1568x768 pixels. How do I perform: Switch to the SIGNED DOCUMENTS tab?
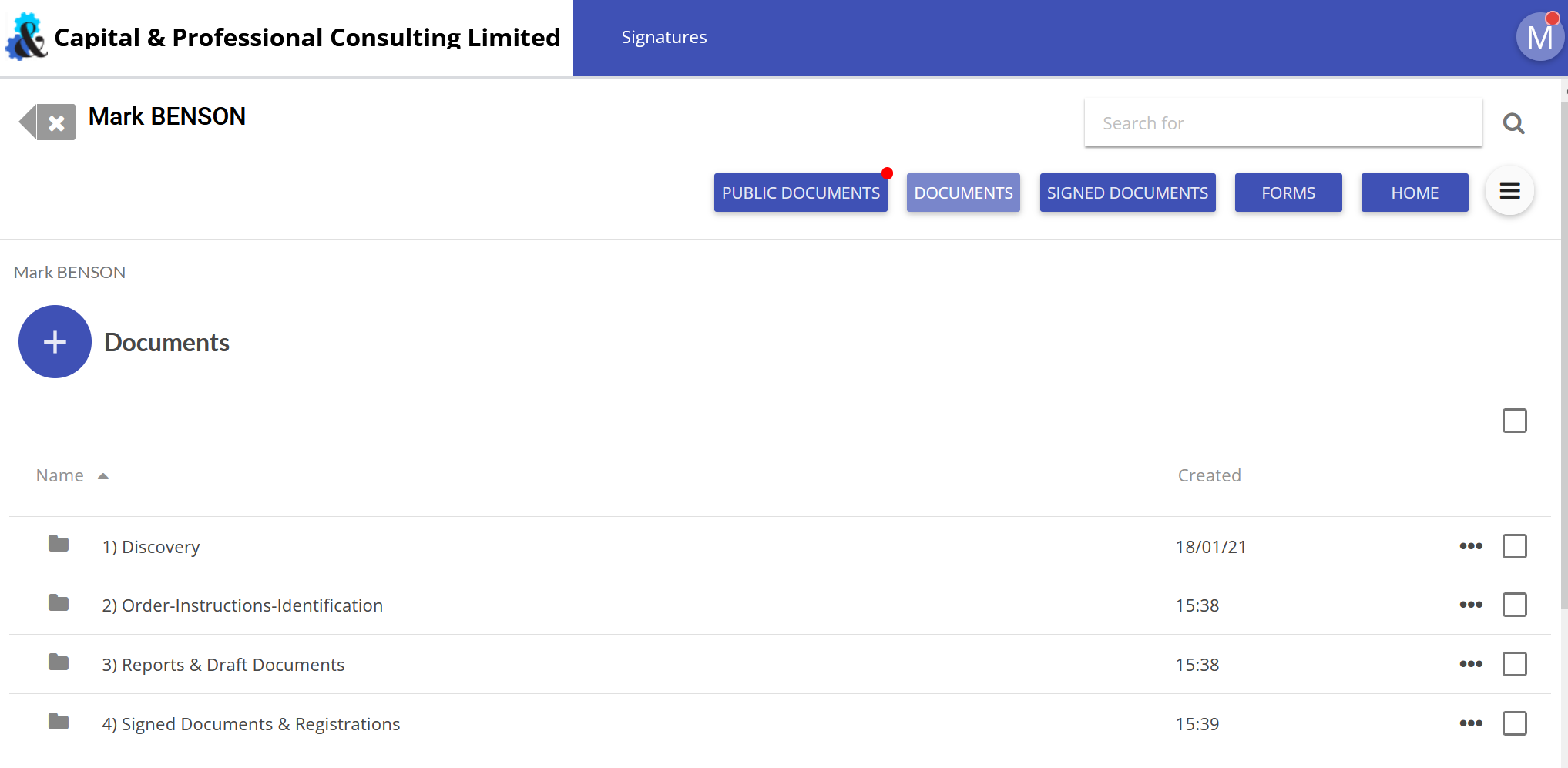[1127, 193]
